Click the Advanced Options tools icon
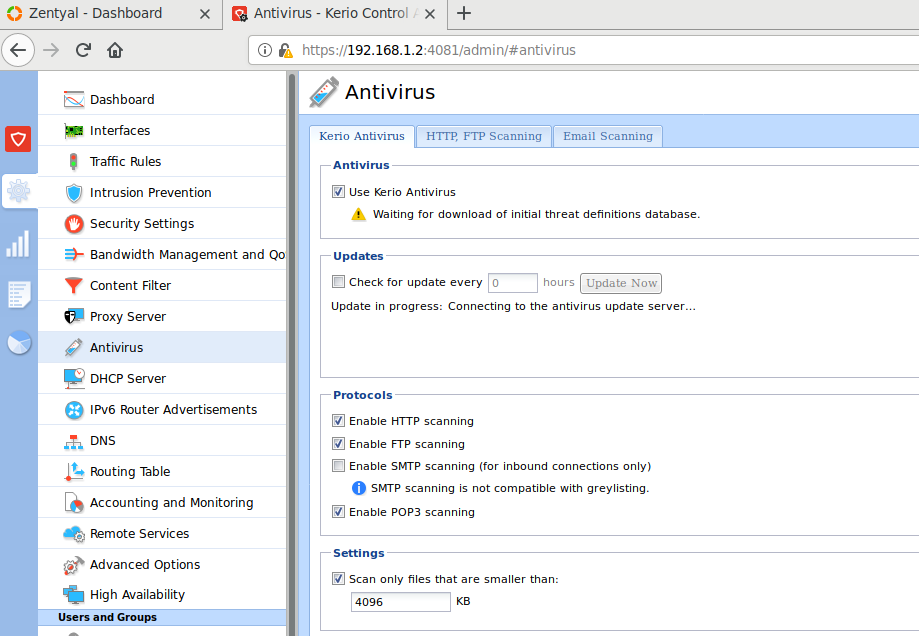 [x=74, y=565]
